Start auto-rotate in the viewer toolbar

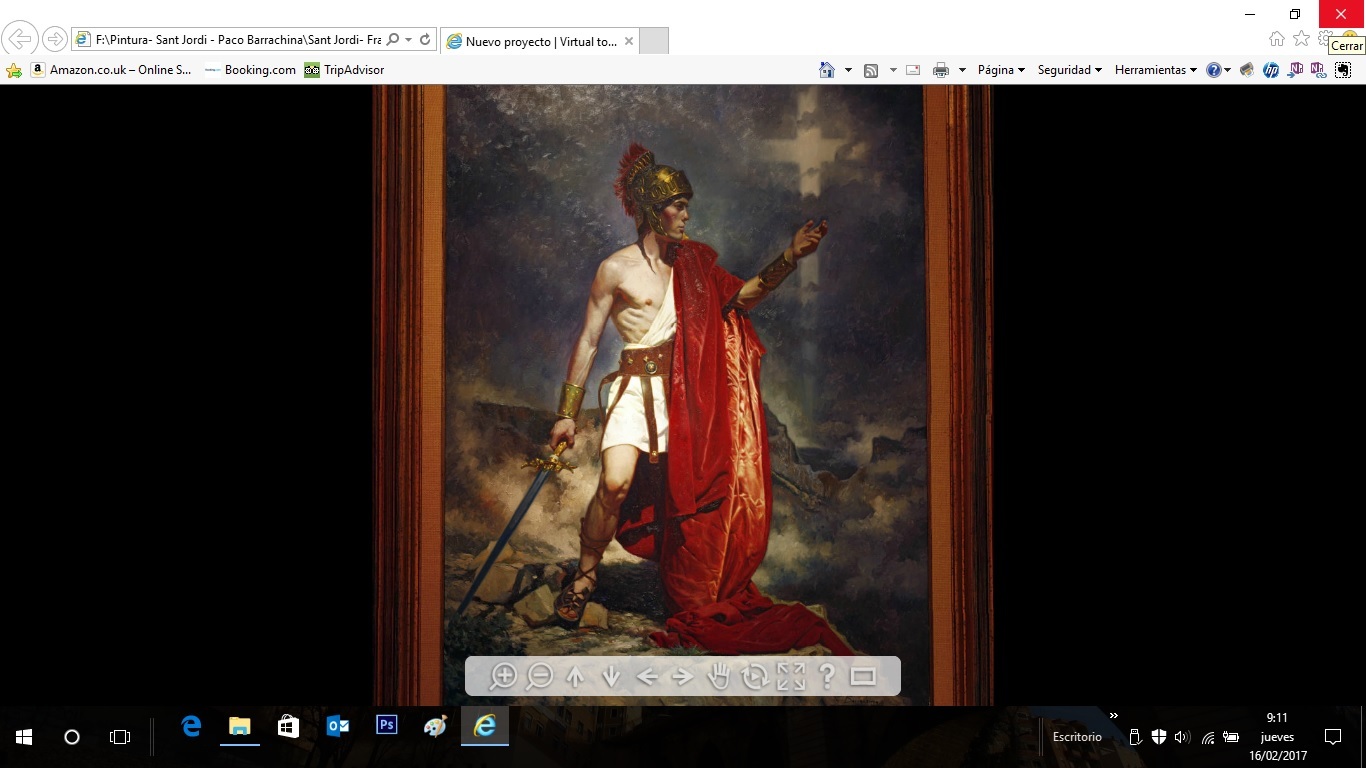tap(755, 677)
